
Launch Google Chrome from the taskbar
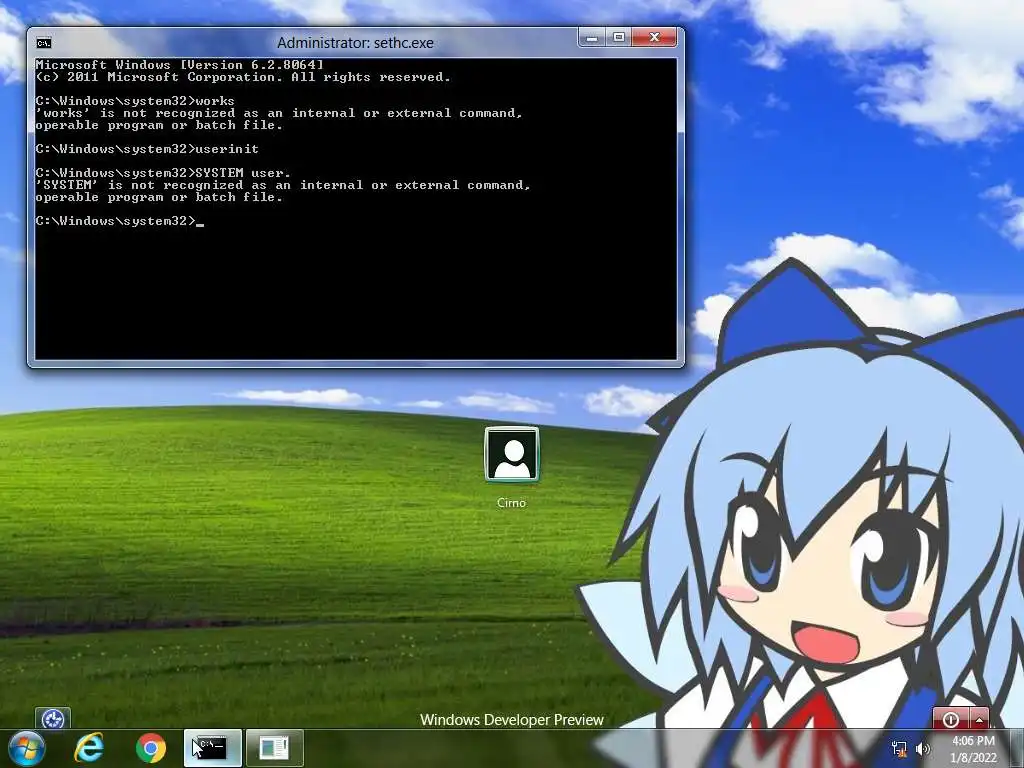(x=151, y=748)
